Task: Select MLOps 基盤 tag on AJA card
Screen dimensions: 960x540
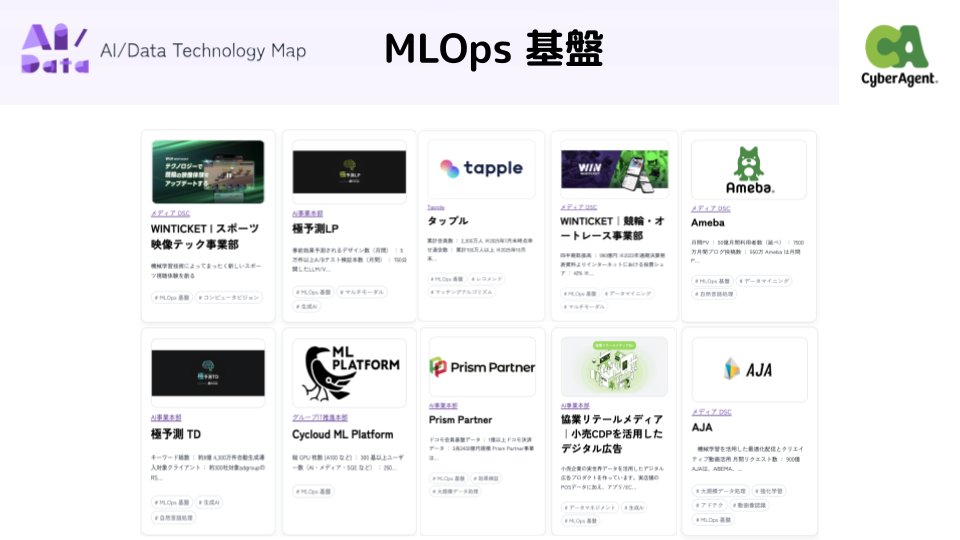Action: pyautogui.click(x=713, y=520)
